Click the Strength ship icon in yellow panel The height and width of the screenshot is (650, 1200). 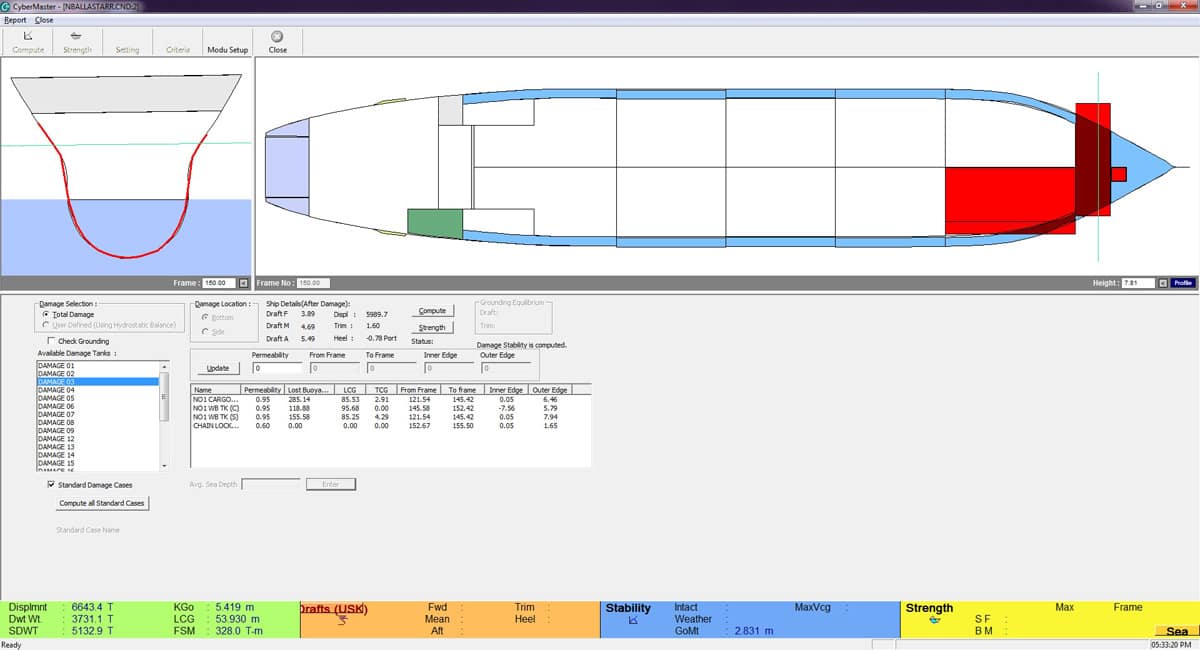pos(934,620)
